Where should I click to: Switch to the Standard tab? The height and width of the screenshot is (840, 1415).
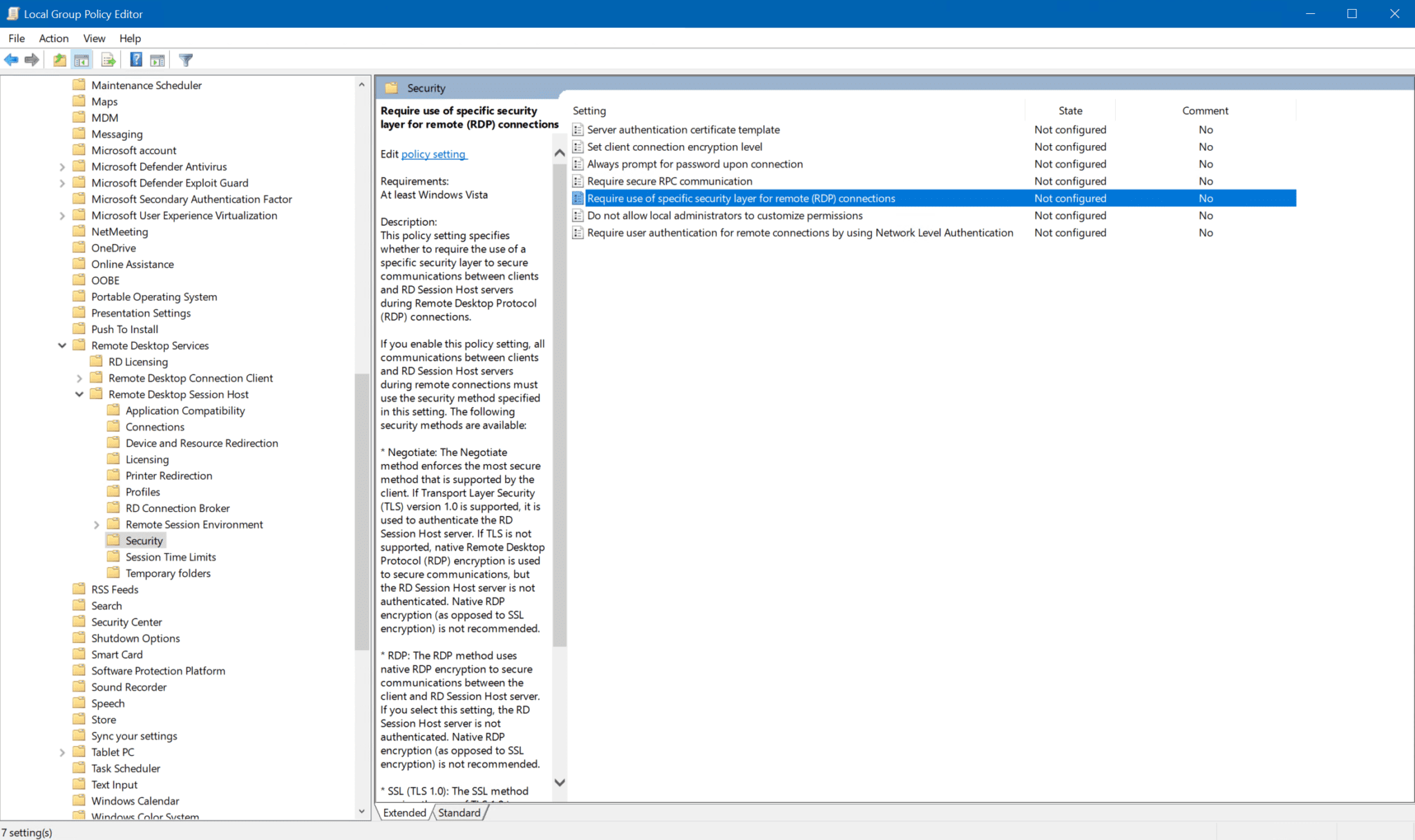click(x=458, y=812)
